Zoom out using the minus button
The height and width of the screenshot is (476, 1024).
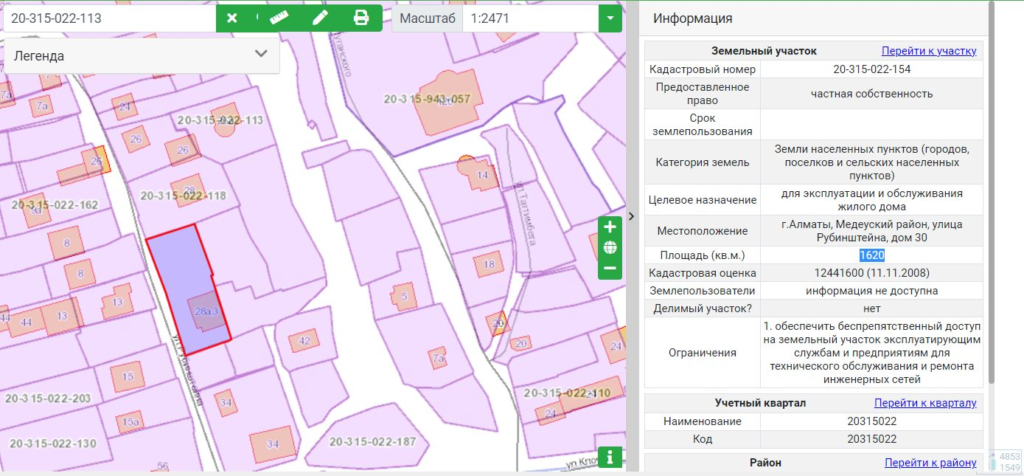pyautogui.click(x=610, y=268)
